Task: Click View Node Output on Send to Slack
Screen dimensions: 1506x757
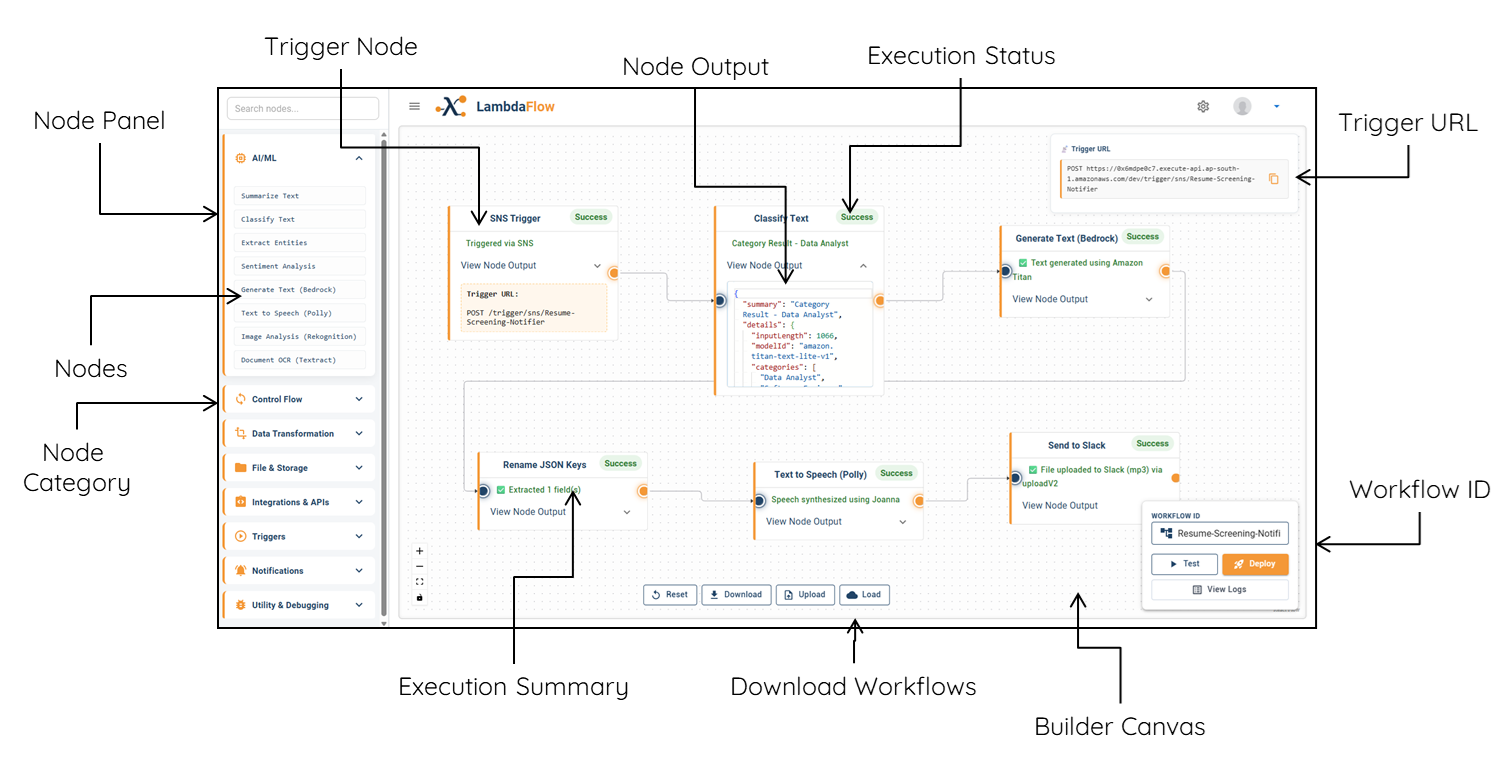Action: (x=1060, y=506)
